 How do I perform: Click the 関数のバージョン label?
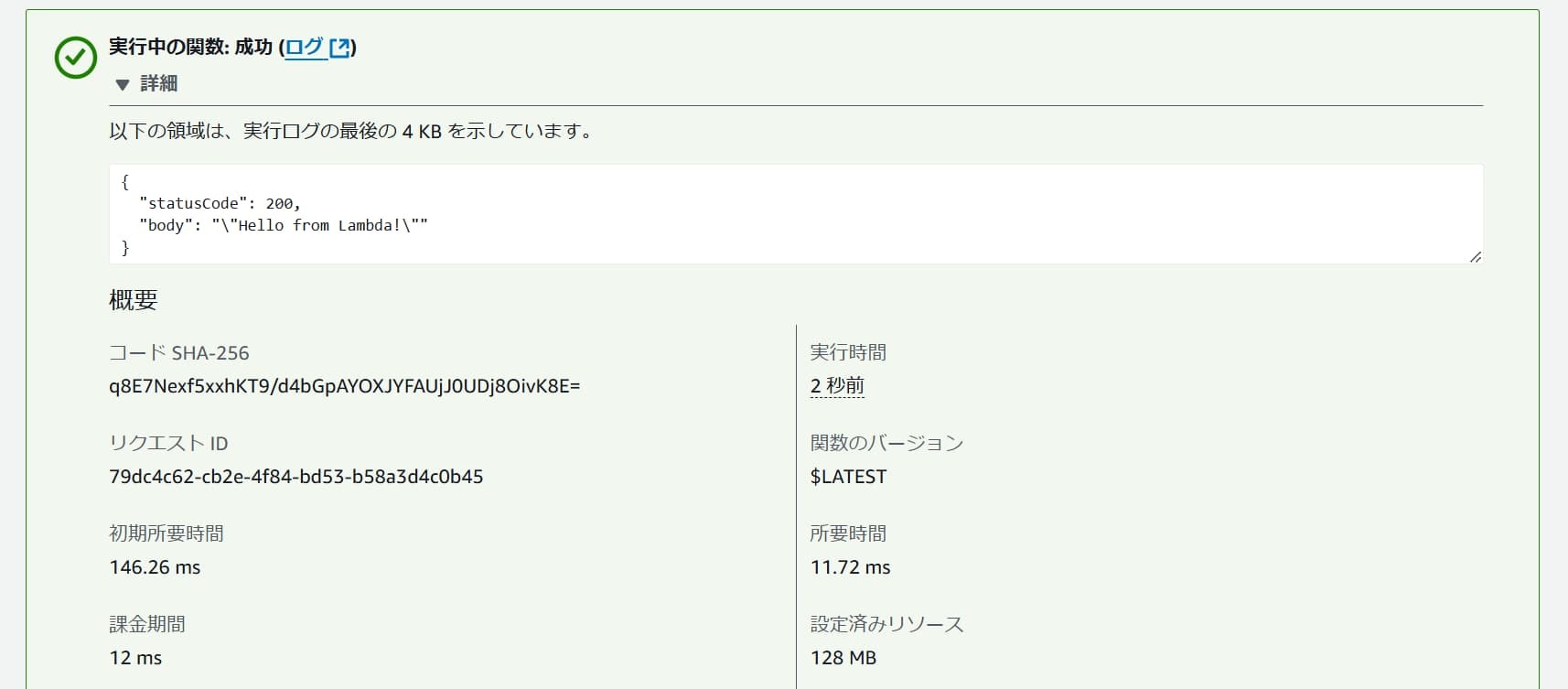pyautogui.click(x=887, y=444)
